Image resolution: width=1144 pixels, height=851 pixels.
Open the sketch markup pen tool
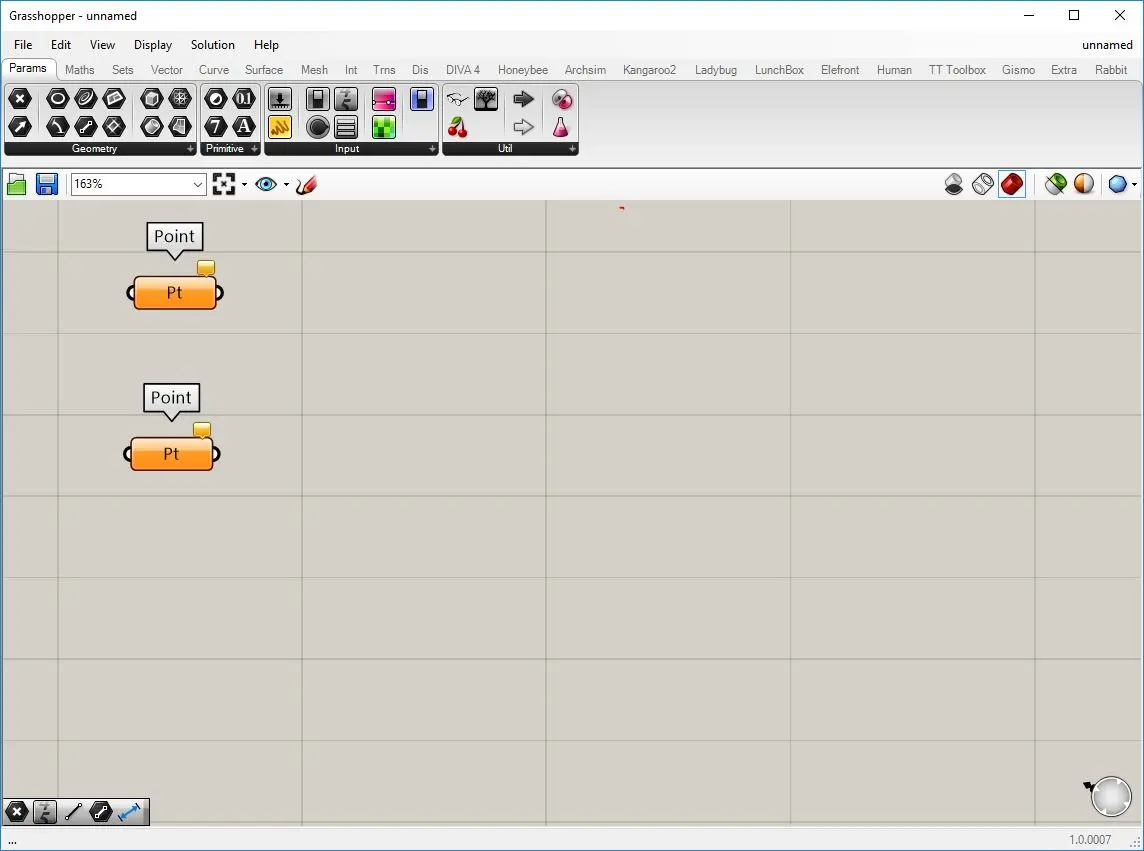point(306,185)
